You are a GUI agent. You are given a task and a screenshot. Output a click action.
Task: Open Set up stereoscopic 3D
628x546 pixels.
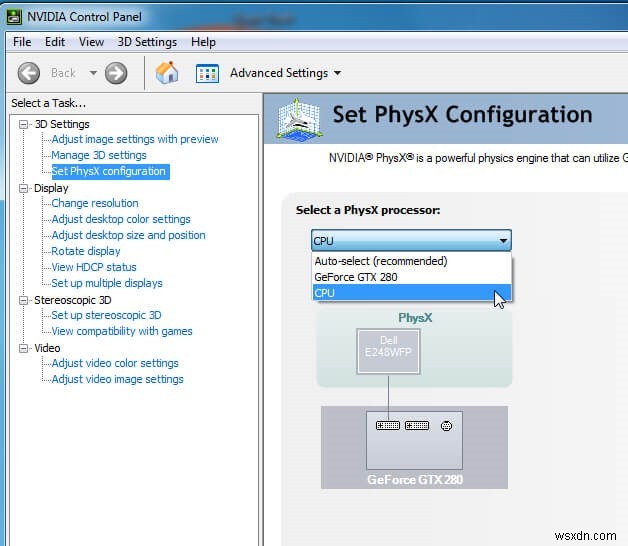click(106, 316)
